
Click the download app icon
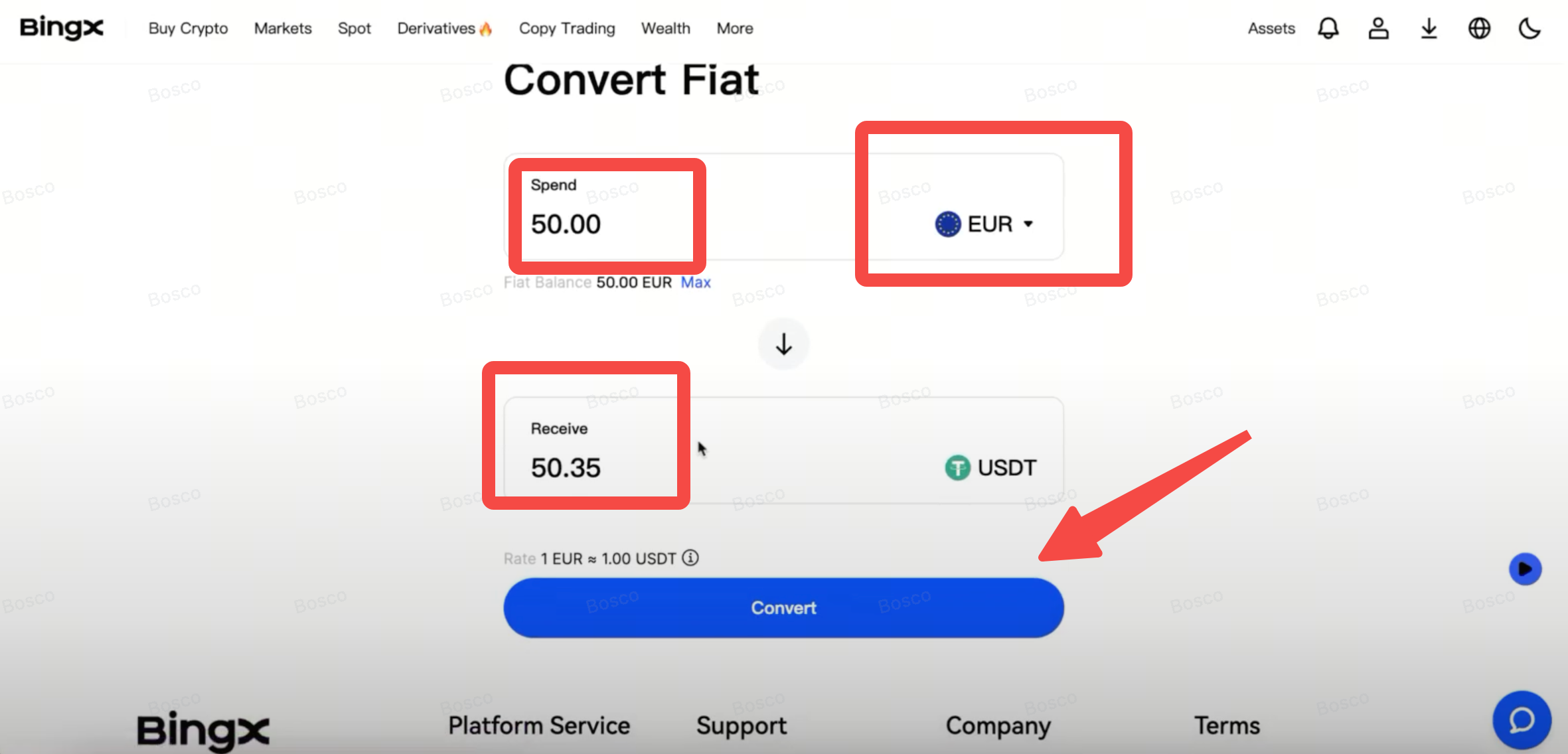[x=1429, y=29]
